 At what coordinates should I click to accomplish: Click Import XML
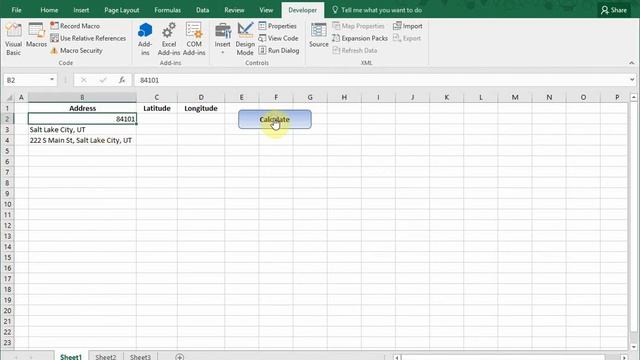(x=408, y=26)
